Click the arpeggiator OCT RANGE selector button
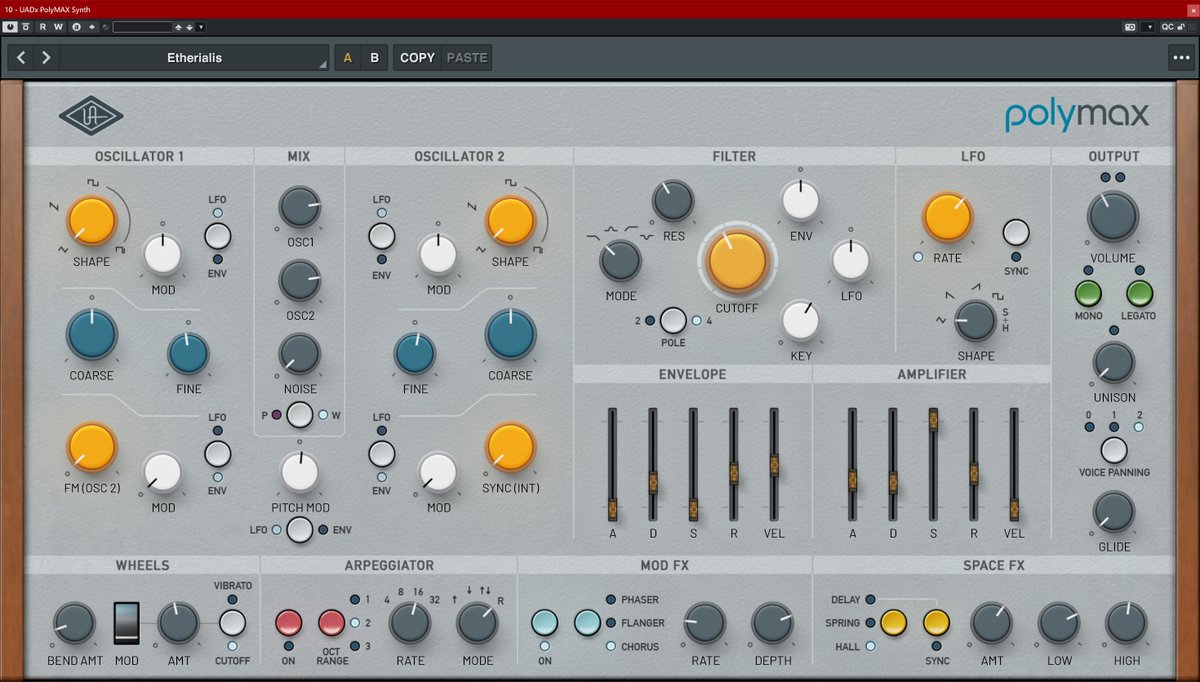Image resolution: width=1200 pixels, height=682 pixels. point(331,623)
